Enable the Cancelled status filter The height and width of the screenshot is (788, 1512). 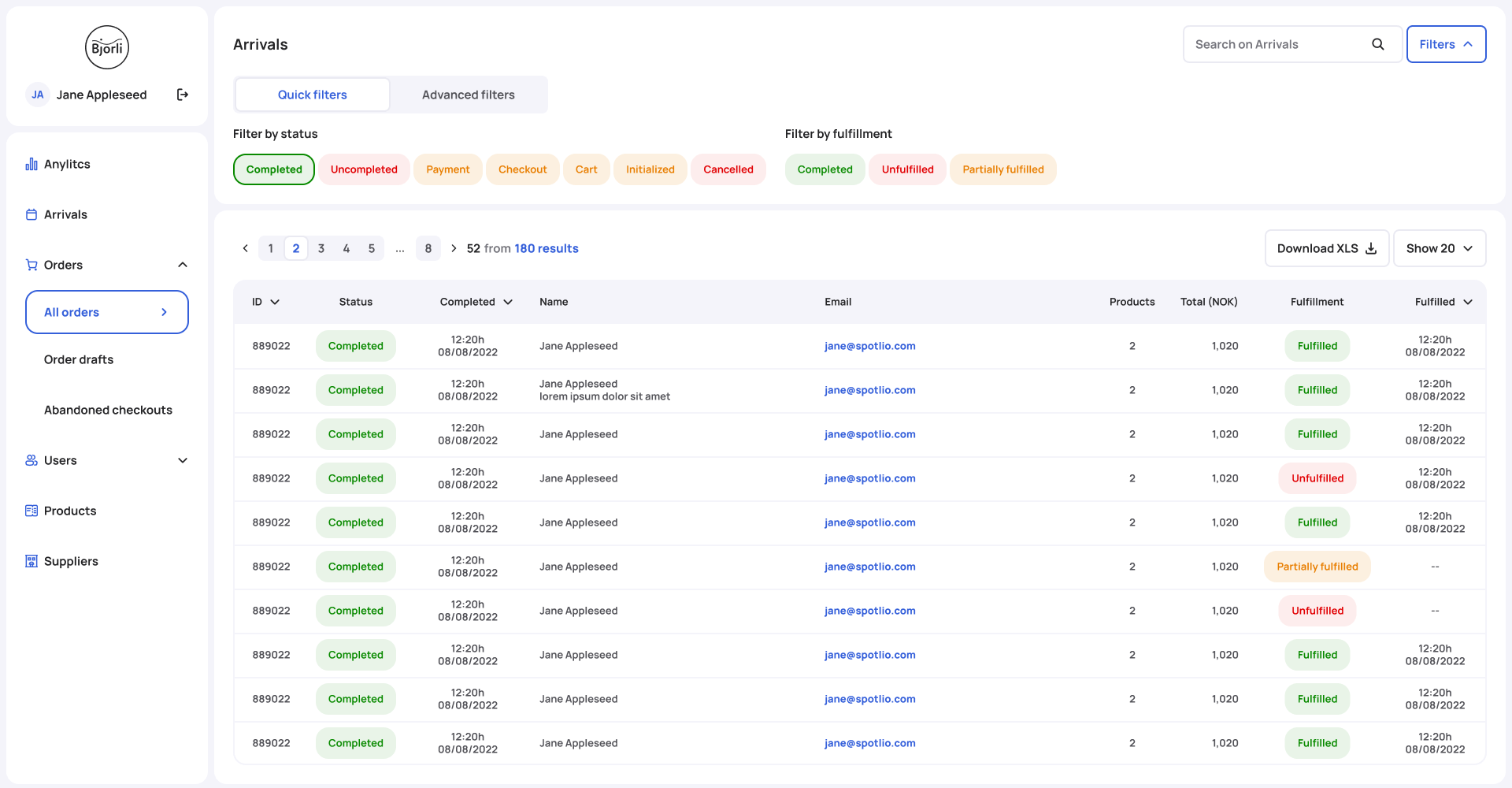[728, 169]
